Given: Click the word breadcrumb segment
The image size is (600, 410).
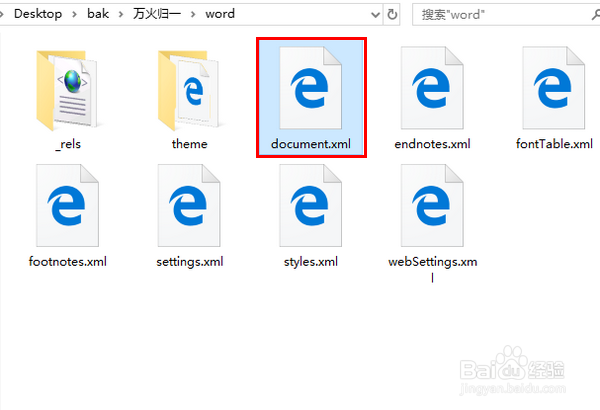Looking at the screenshot, I should 220,14.
